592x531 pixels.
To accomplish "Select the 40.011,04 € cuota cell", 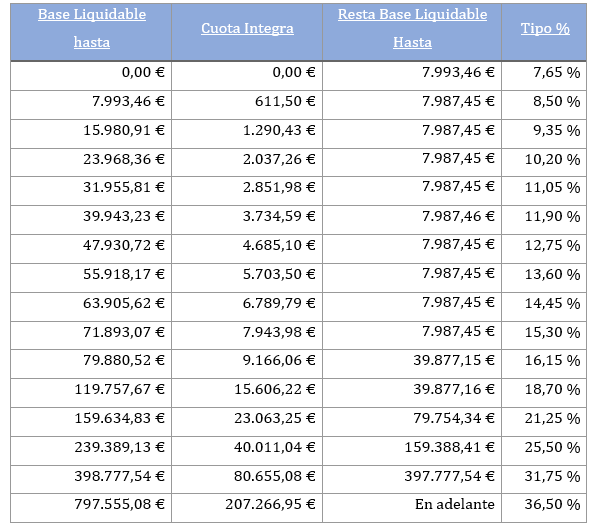I will (x=247, y=451).
